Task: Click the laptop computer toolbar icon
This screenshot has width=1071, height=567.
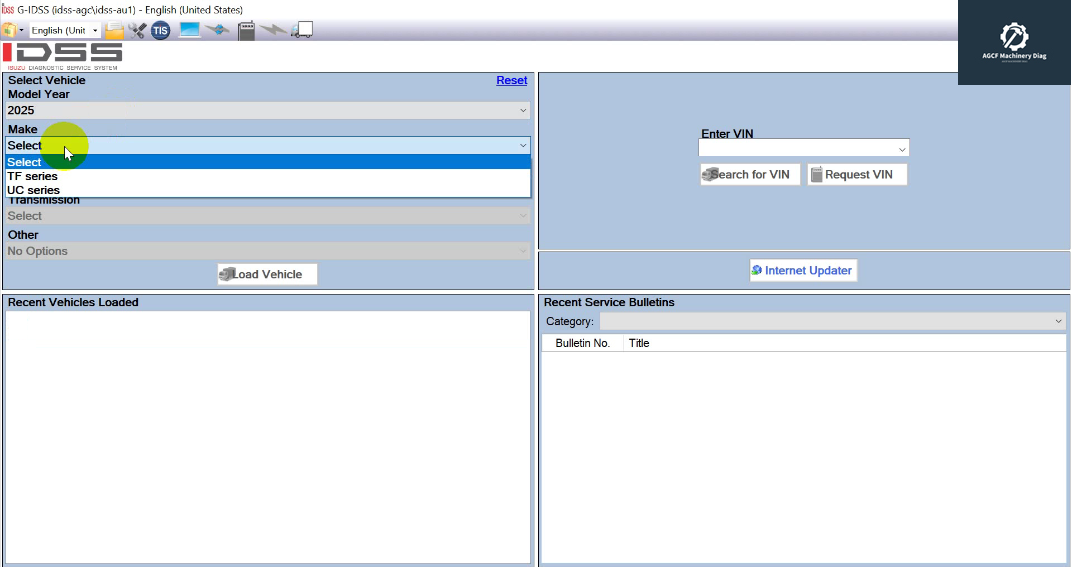Action: [x=190, y=30]
